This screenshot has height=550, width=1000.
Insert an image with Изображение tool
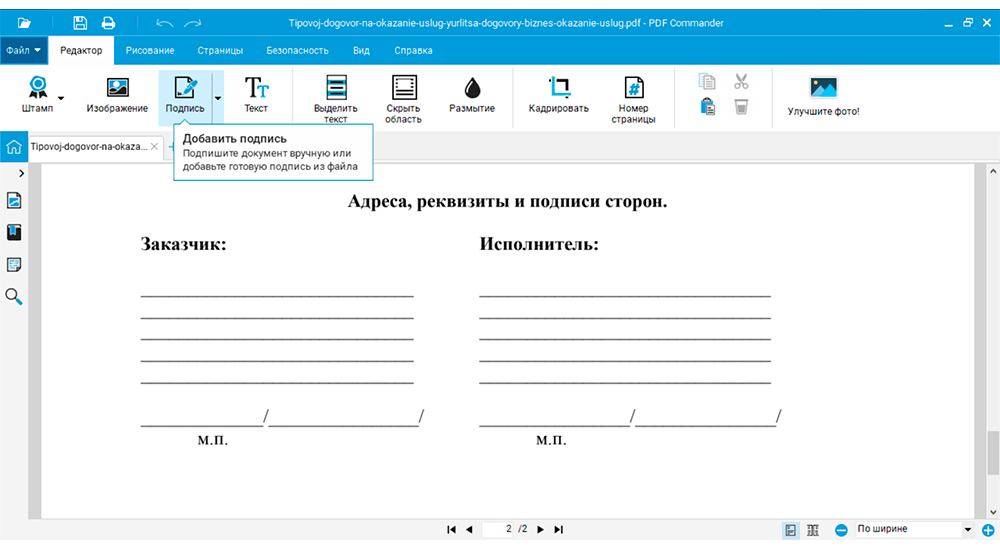click(117, 94)
